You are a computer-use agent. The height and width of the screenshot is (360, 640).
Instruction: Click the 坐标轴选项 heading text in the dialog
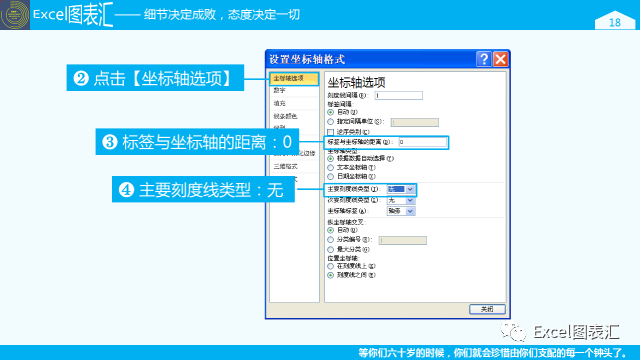356,82
